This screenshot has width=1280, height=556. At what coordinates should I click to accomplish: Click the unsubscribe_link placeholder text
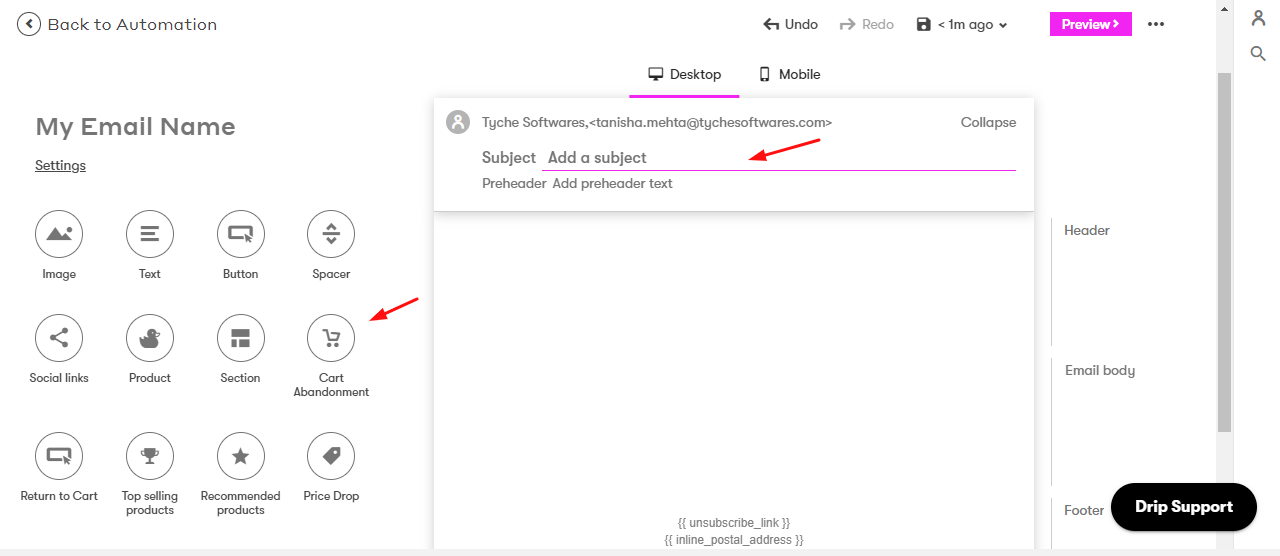click(734, 523)
